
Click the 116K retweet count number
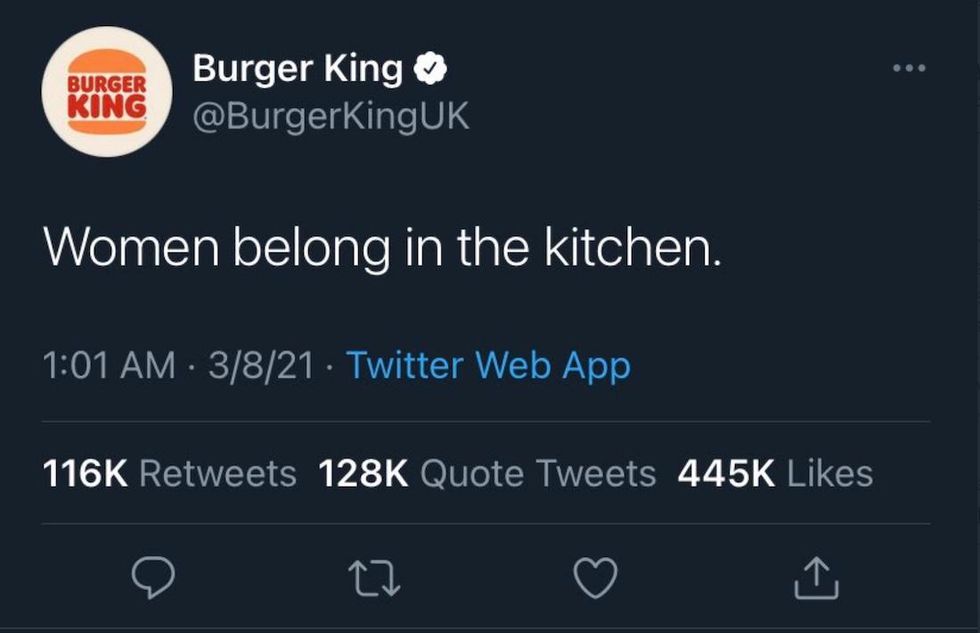85,473
